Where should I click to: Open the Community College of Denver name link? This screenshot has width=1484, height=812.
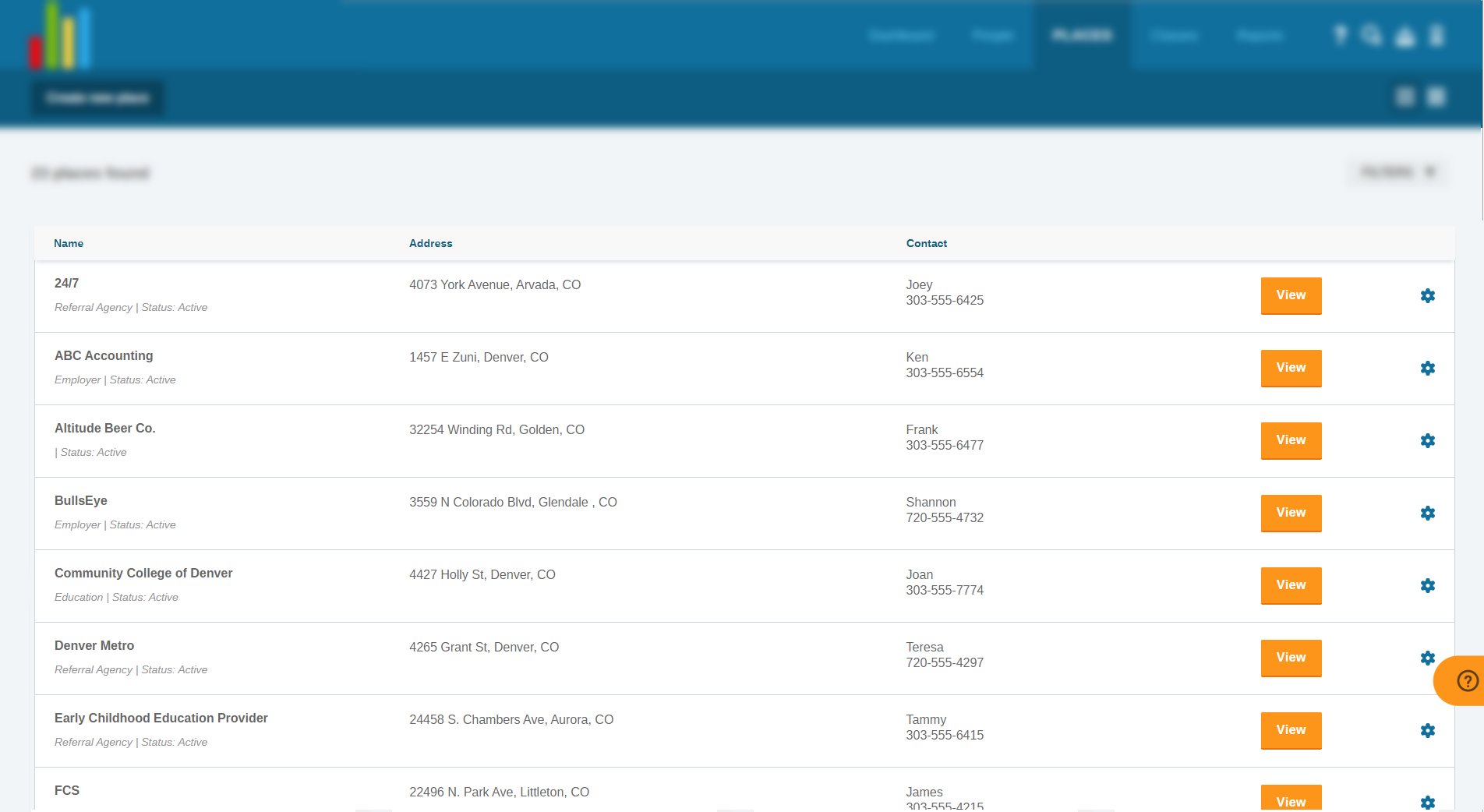143,573
